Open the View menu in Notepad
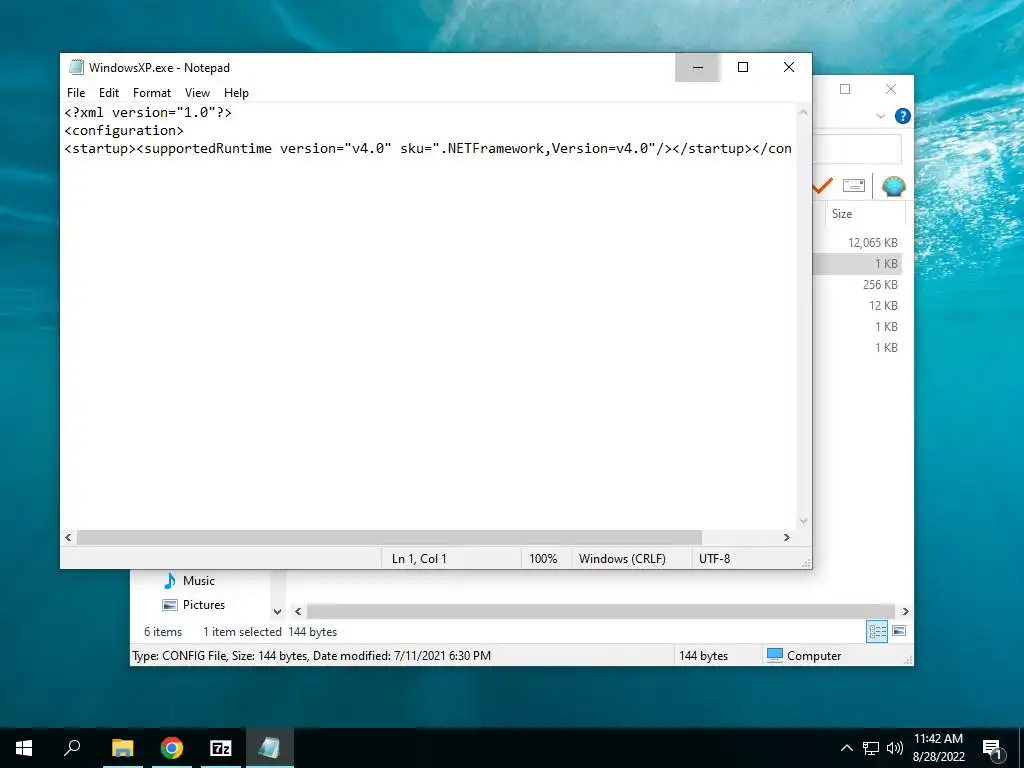 click(197, 93)
